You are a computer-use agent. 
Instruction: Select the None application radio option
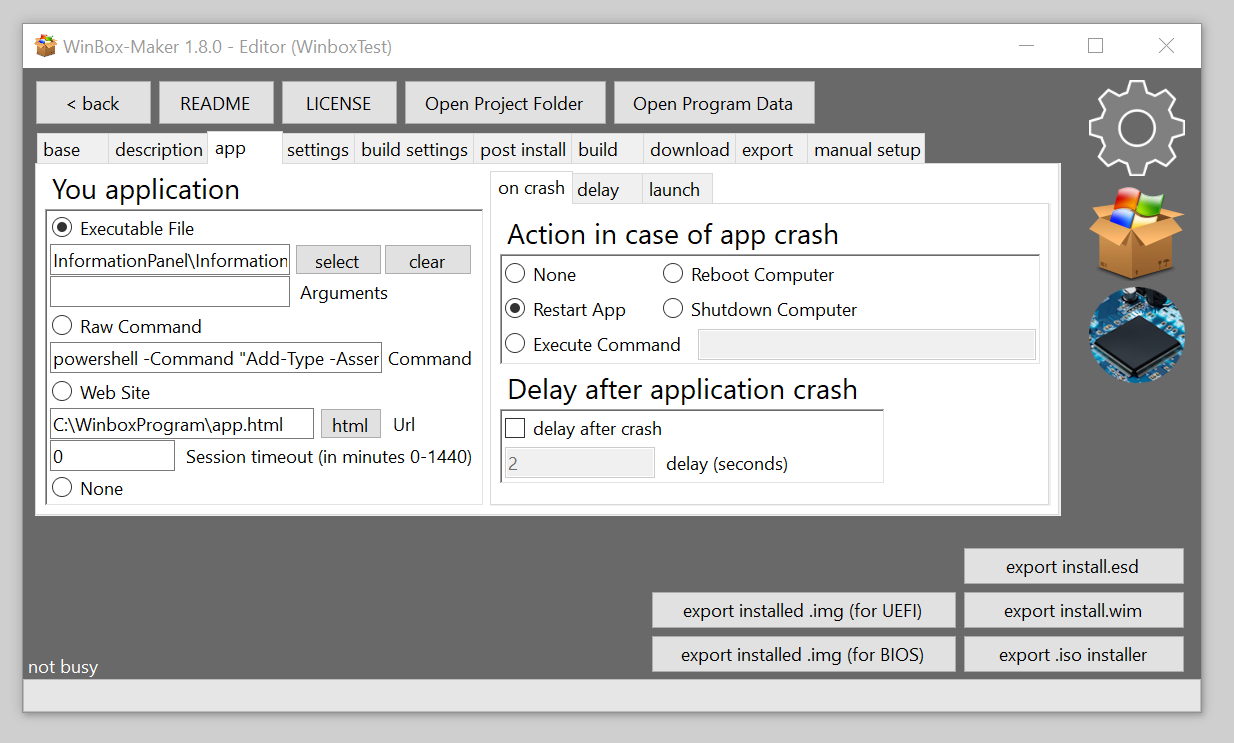(x=62, y=488)
